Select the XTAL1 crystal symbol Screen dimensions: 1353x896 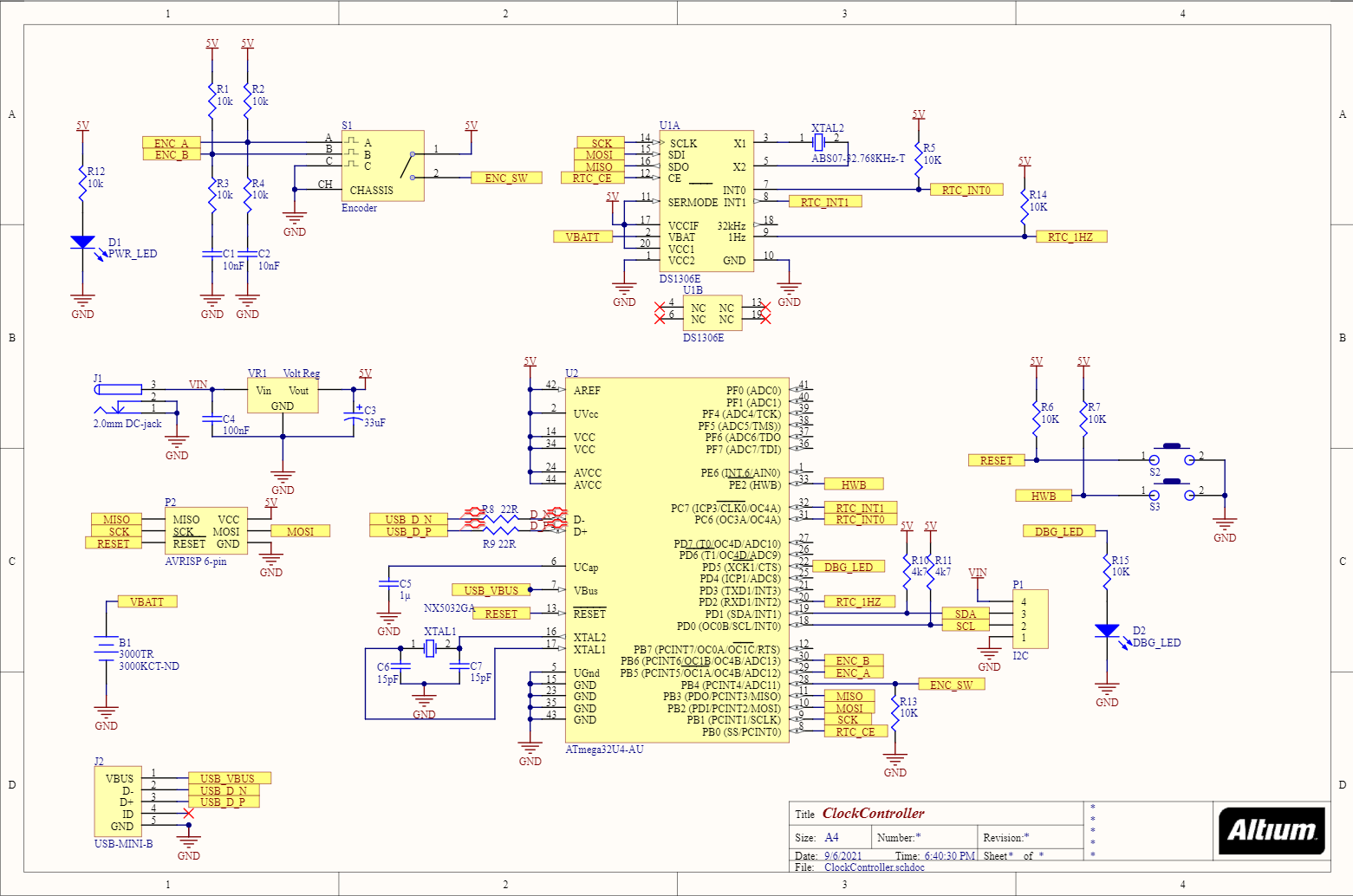point(429,648)
